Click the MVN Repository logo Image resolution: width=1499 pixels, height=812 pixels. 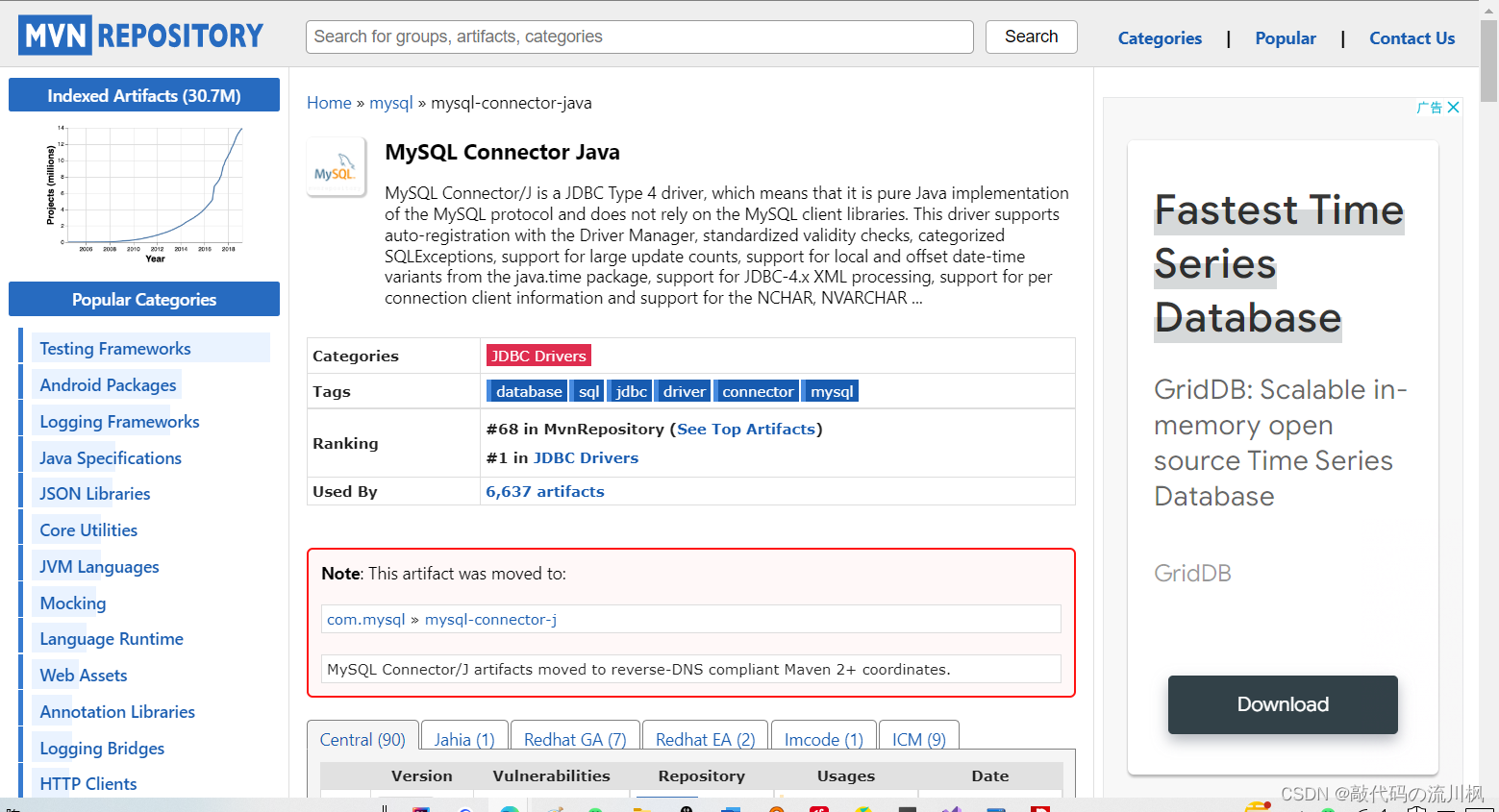click(x=140, y=36)
